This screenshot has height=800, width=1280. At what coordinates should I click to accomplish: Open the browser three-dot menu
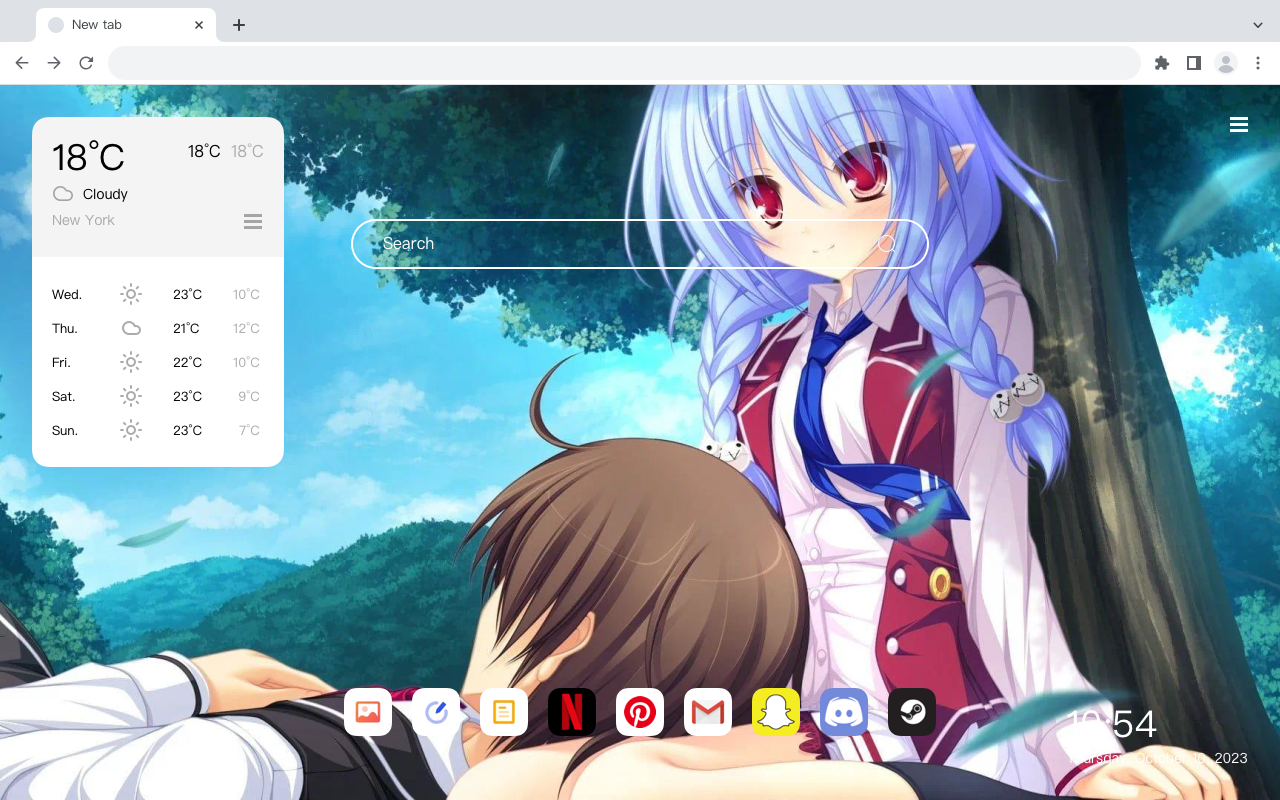[1258, 63]
